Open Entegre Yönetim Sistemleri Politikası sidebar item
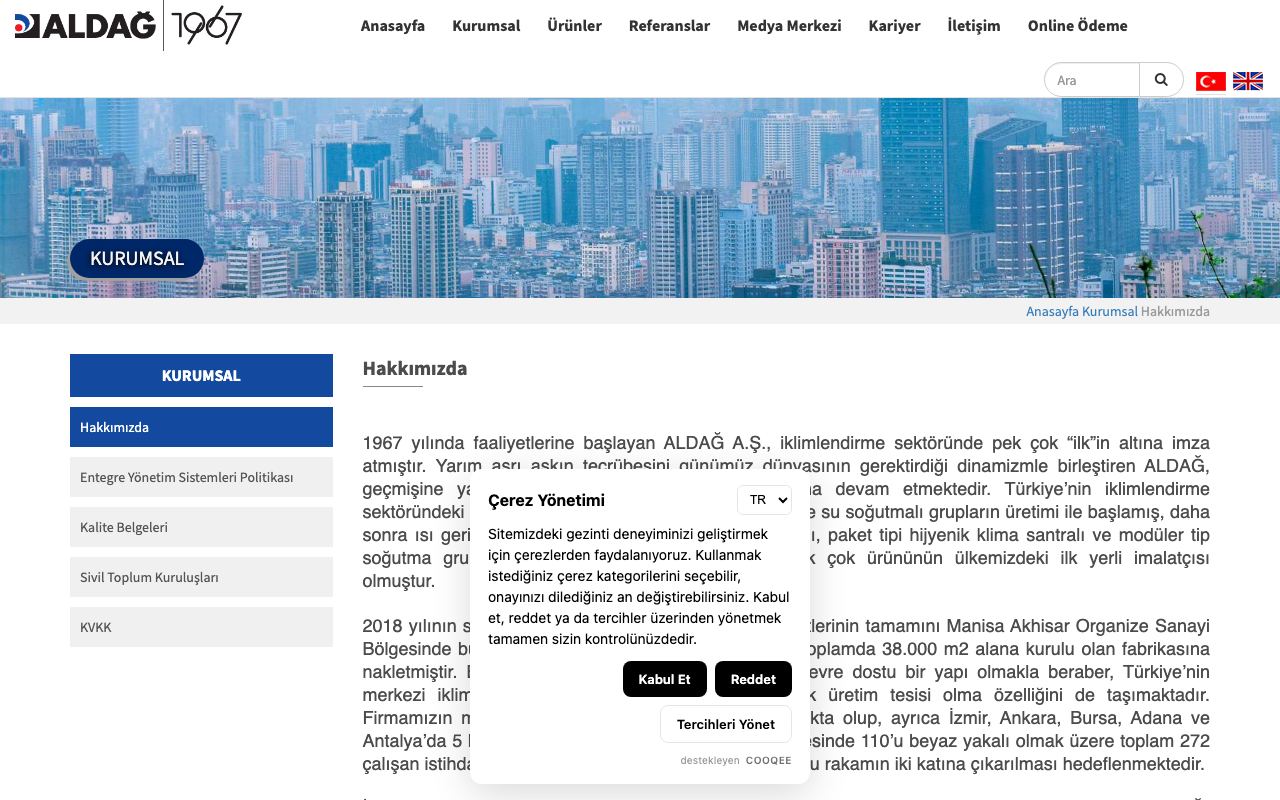 pos(201,477)
